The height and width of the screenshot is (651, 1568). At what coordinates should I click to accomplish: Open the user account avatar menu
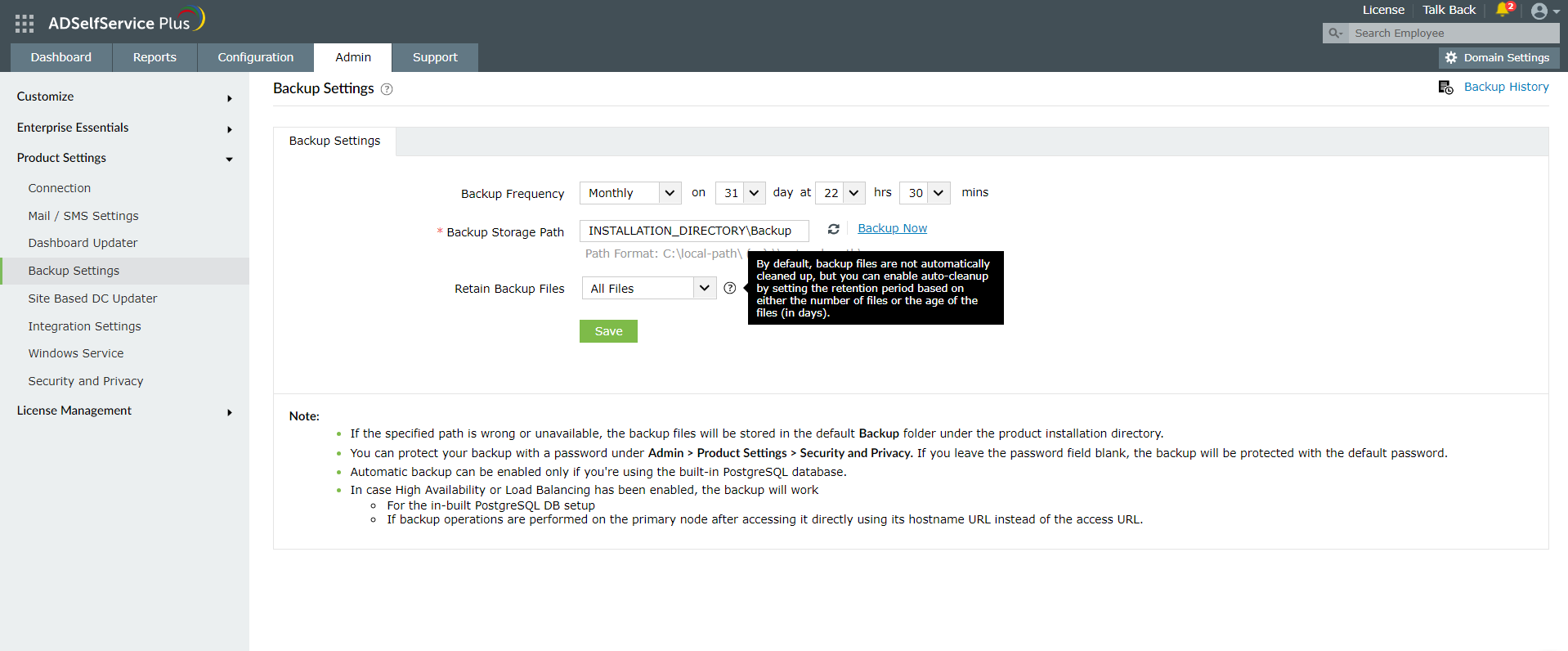pyautogui.click(x=1539, y=11)
